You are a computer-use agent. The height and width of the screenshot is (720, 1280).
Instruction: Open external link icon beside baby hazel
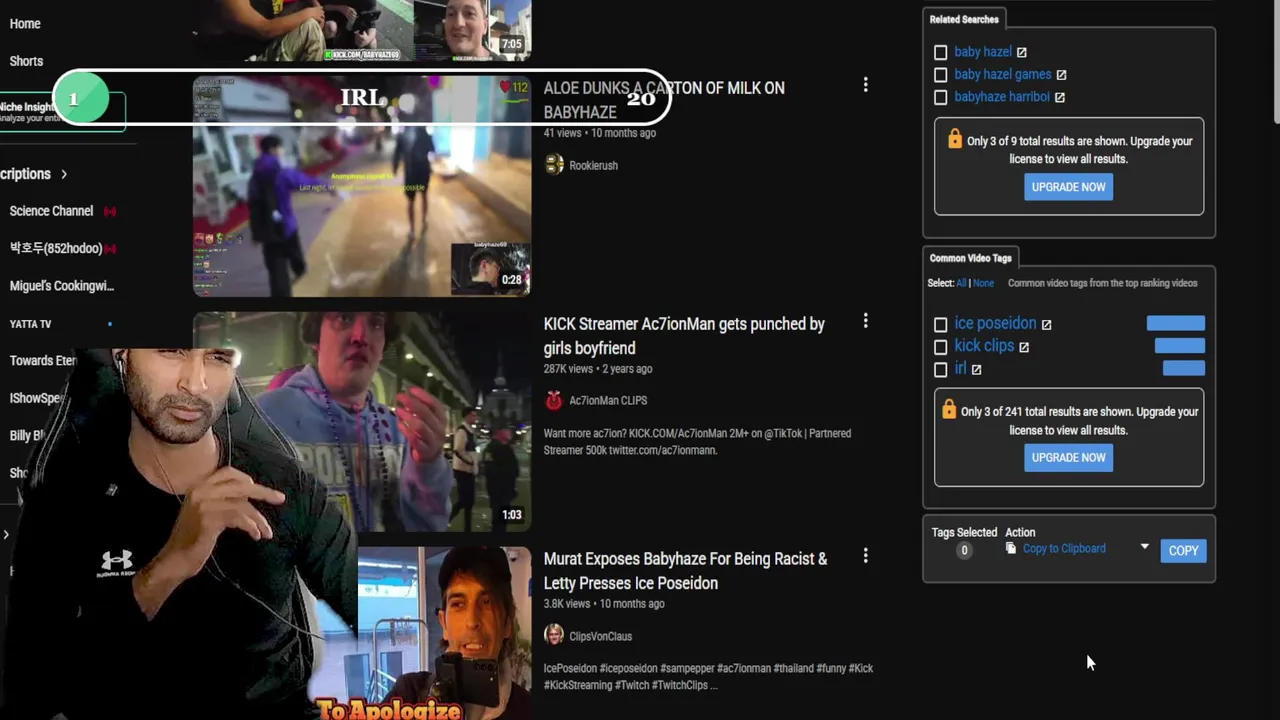point(1021,52)
